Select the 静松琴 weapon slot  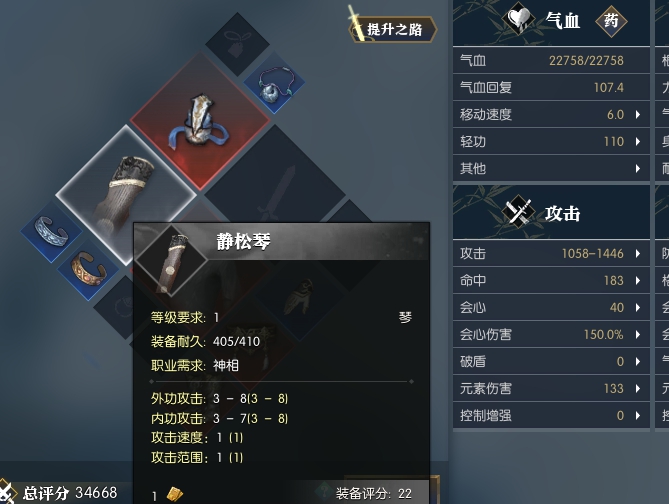pyautogui.click(x=126, y=195)
